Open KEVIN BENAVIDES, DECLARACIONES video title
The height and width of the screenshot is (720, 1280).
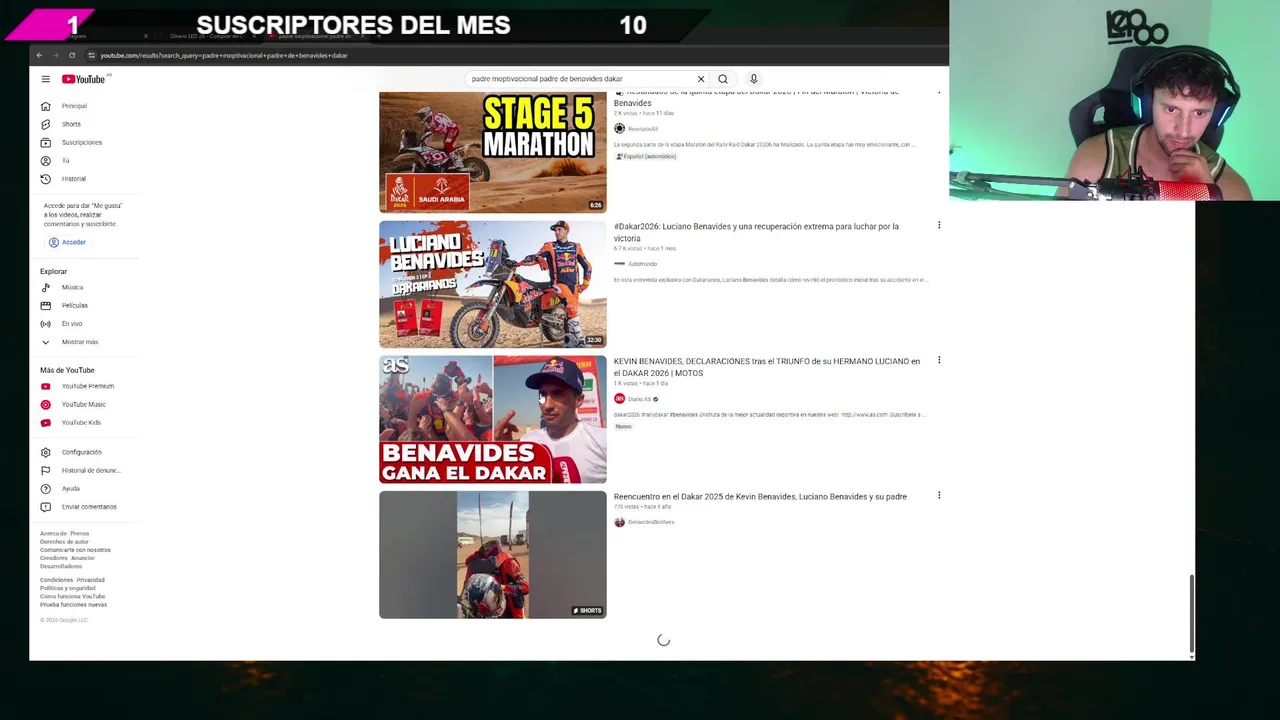point(767,367)
